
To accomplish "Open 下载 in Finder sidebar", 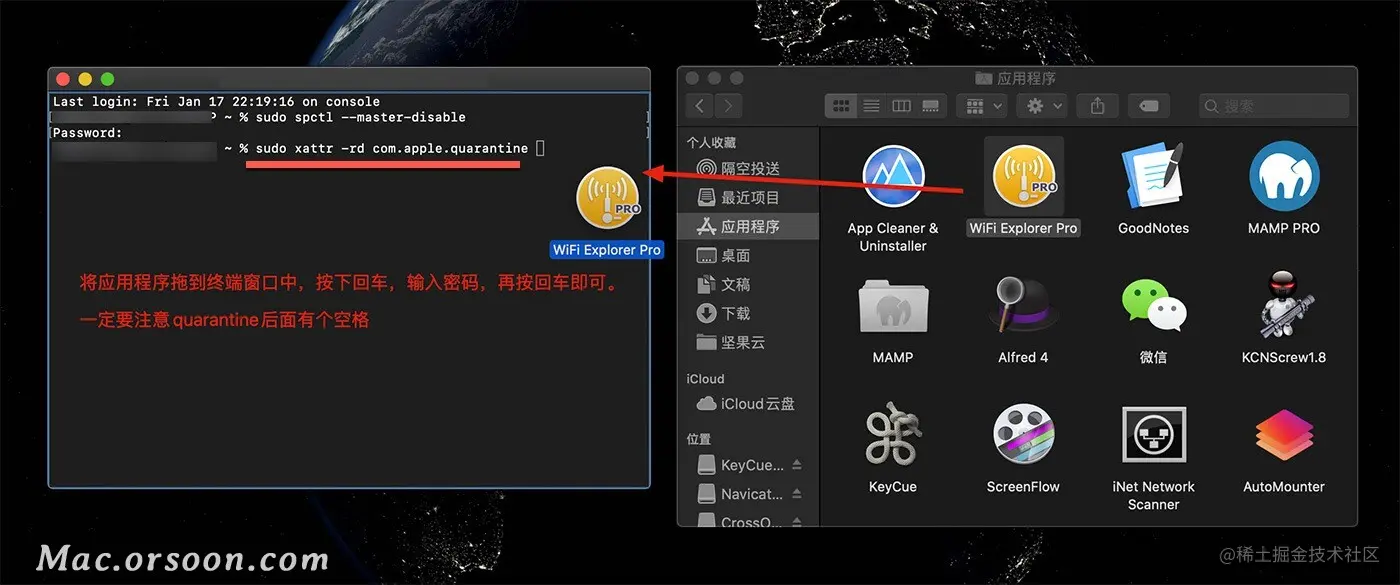I will tap(748, 313).
